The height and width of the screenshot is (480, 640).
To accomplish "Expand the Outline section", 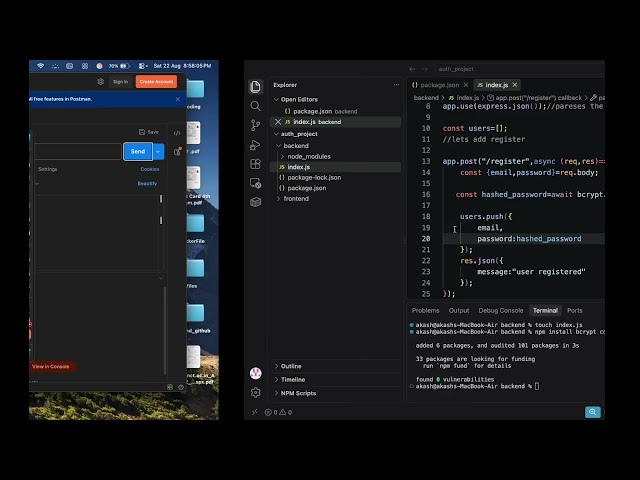I will [x=288, y=366].
